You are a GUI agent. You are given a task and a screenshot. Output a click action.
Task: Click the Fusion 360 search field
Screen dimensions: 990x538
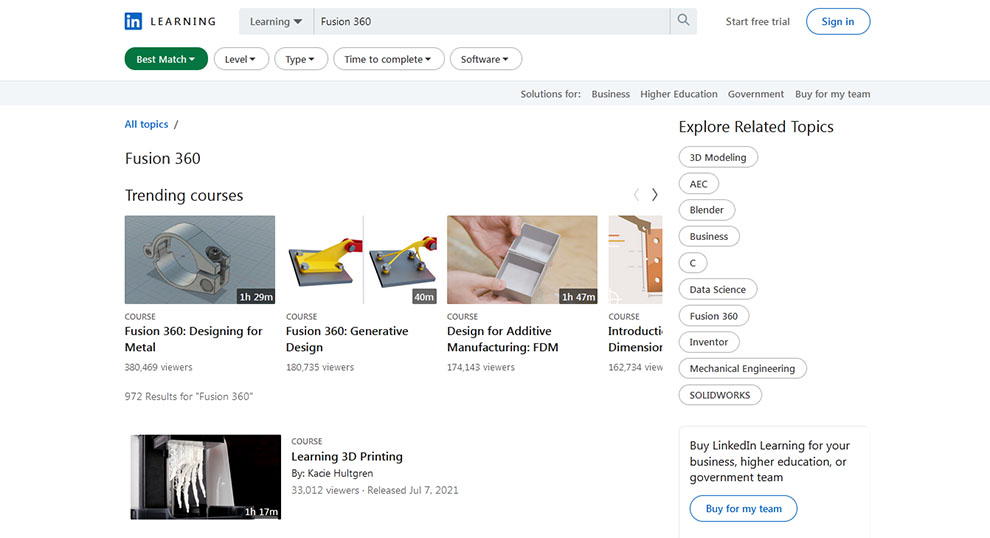point(490,21)
